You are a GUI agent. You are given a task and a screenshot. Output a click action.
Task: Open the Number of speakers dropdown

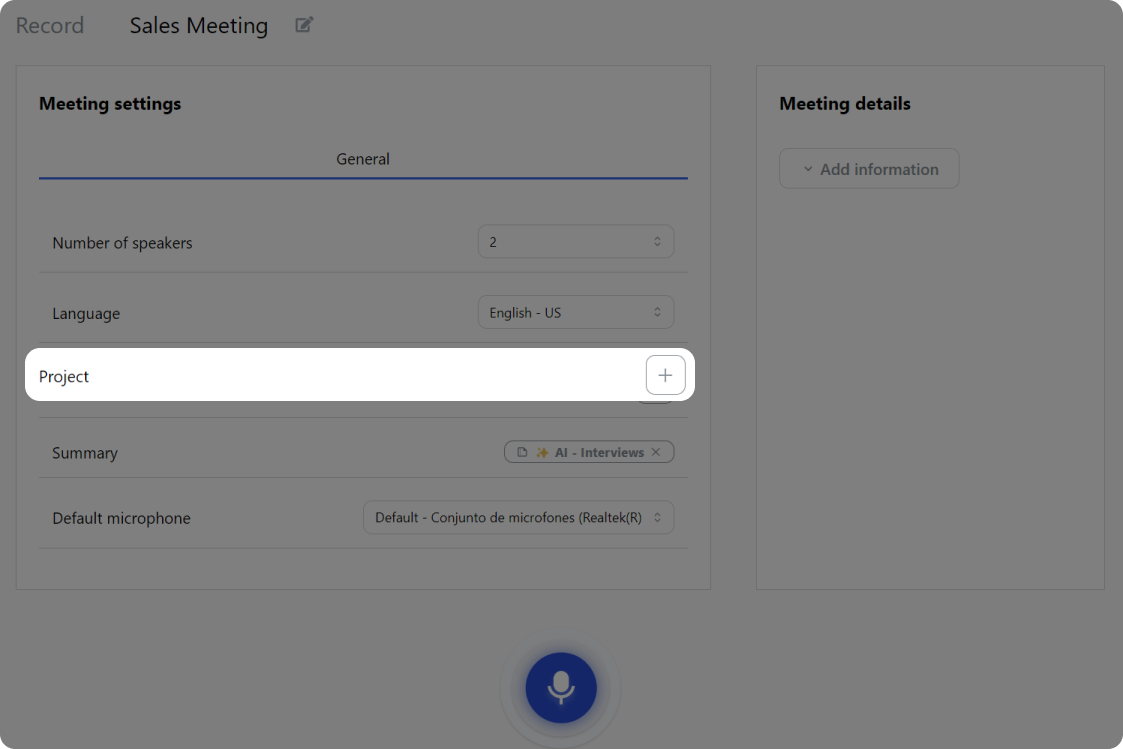click(x=575, y=242)
